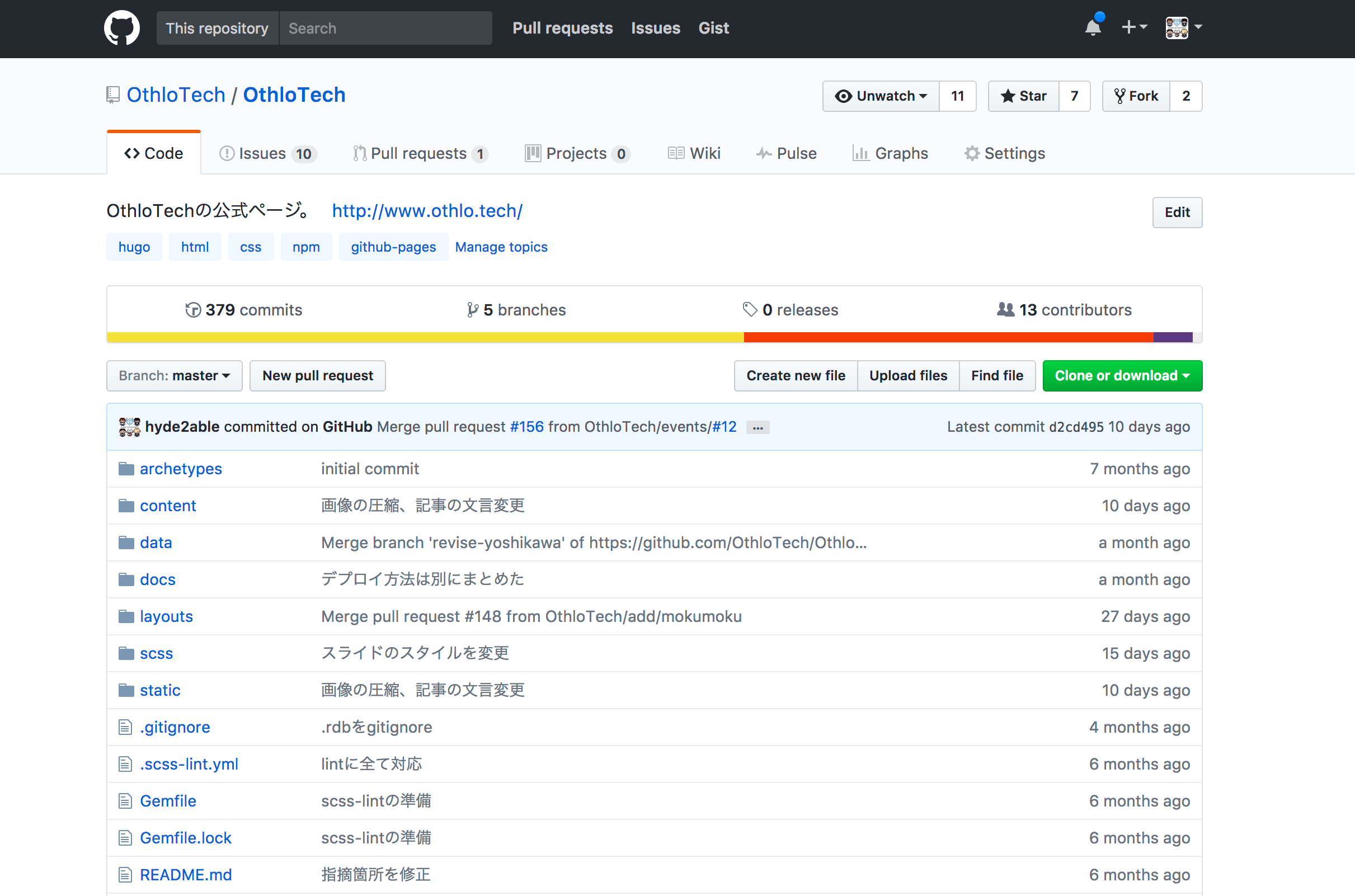Open the Pull requests repository tab
Viewport: 1355px width, 896px height.
pos(421,153)
